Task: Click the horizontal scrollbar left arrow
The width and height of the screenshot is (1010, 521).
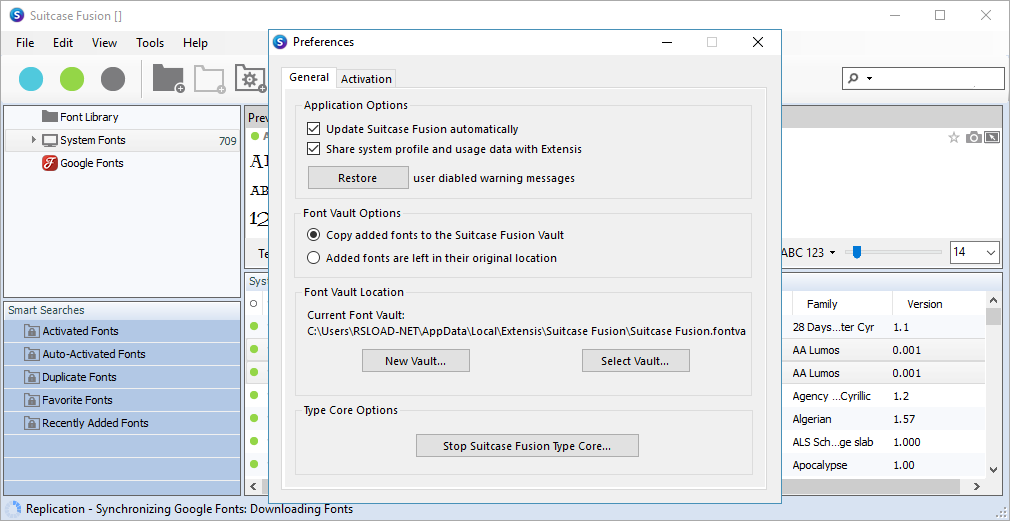Action: click(x=253, y=486)
